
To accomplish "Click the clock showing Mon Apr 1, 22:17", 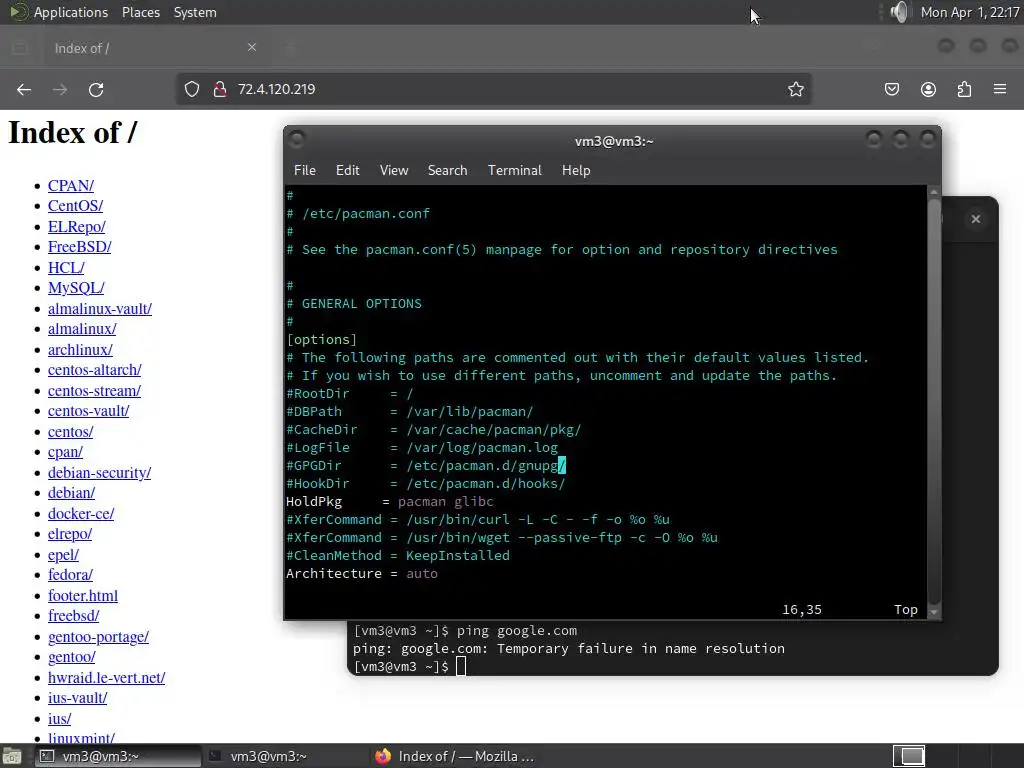I will tap(970, 12).
